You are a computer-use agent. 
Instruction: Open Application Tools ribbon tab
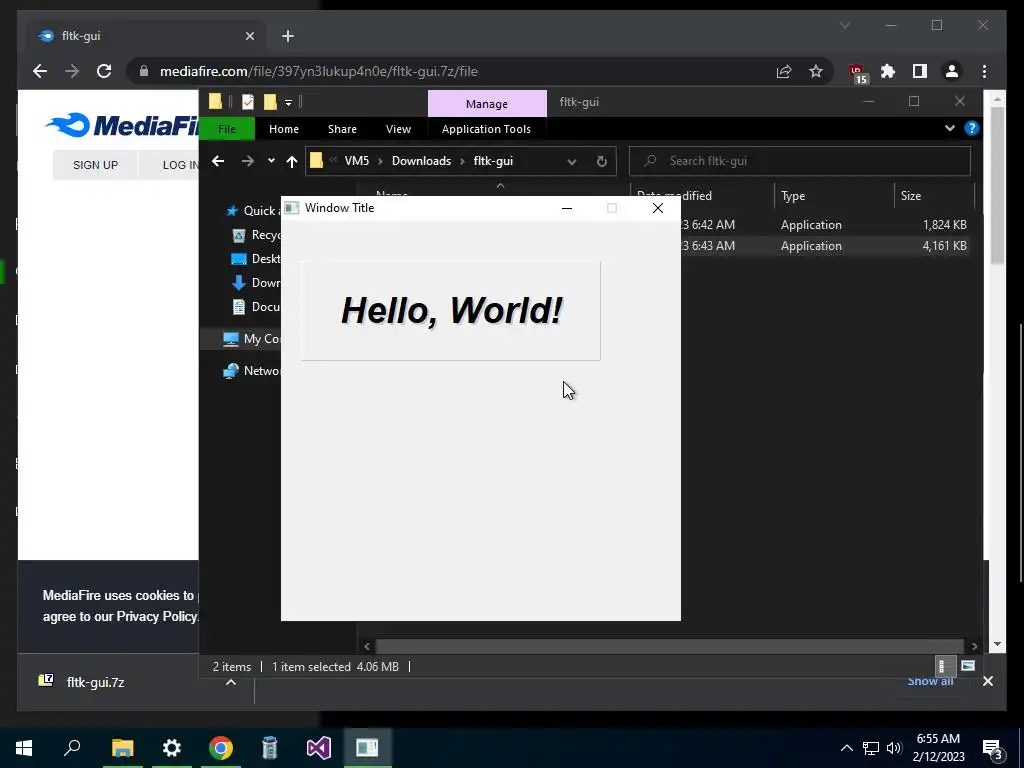click(486, 129)
